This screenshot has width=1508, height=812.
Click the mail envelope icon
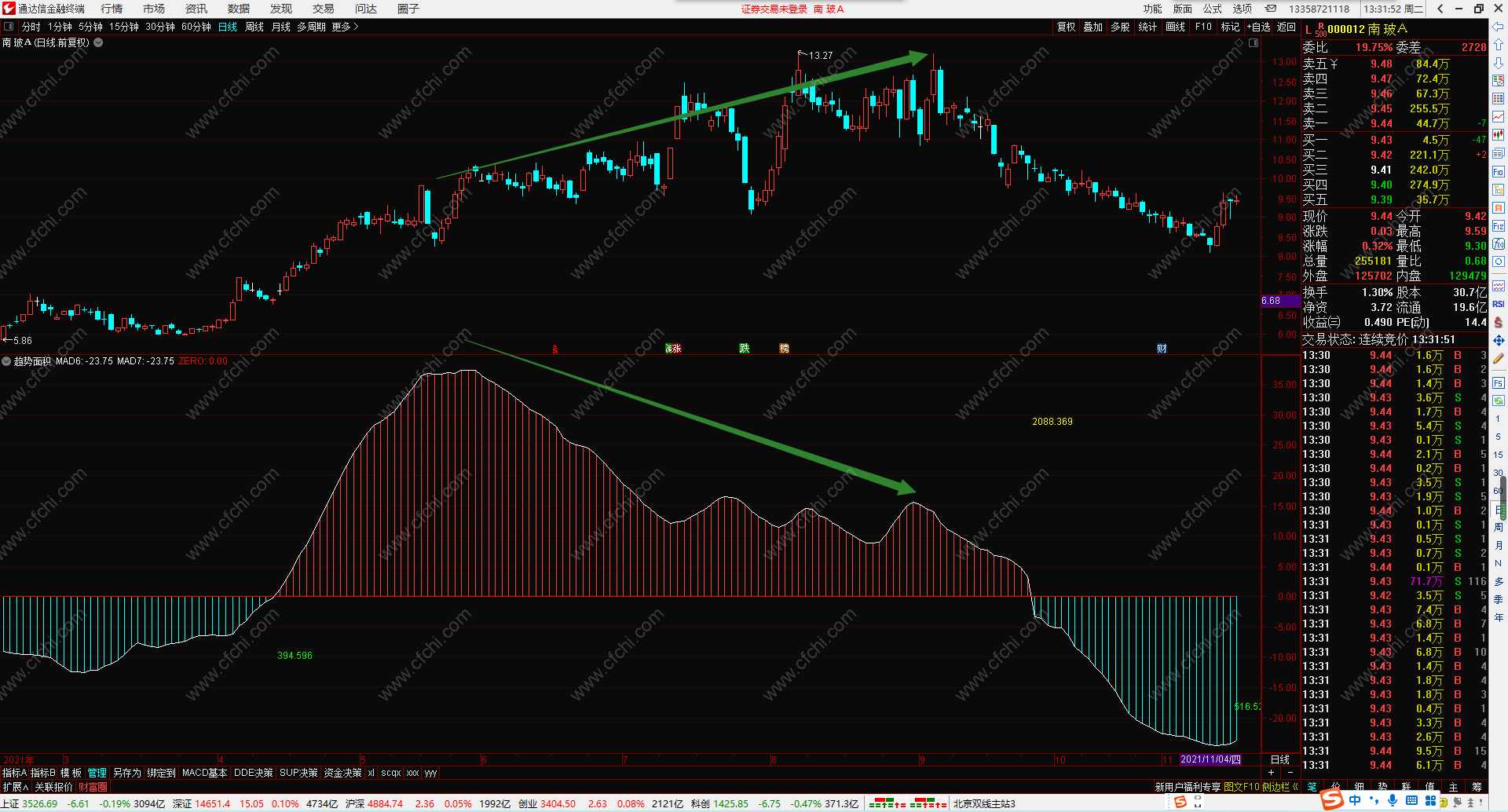[1271, 9]
